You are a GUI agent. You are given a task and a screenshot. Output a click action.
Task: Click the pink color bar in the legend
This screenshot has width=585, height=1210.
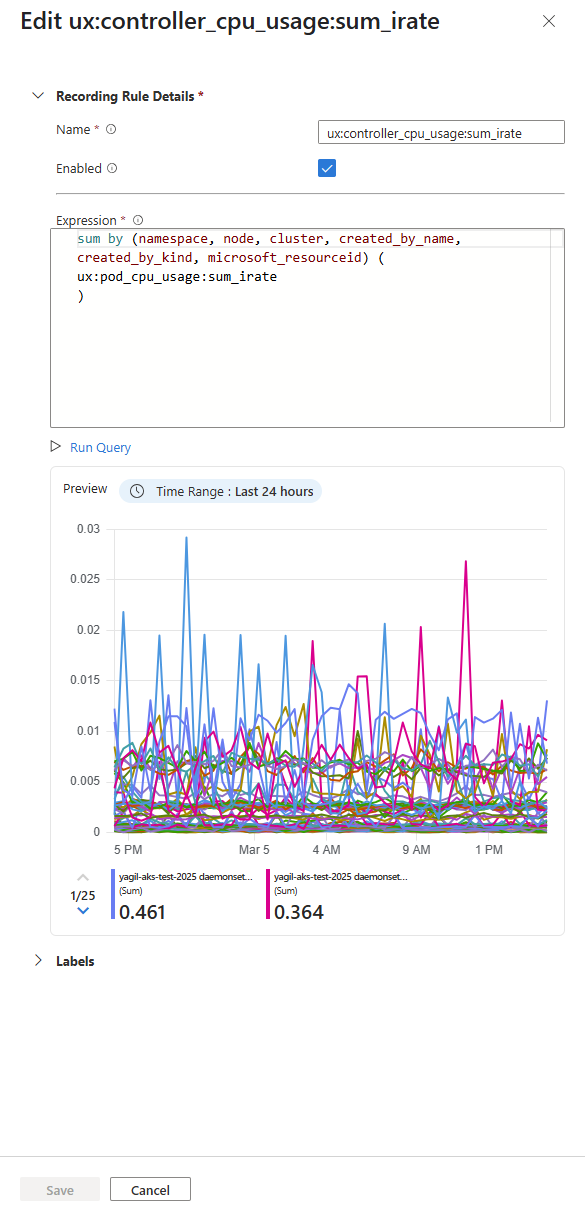click(267, 893)
